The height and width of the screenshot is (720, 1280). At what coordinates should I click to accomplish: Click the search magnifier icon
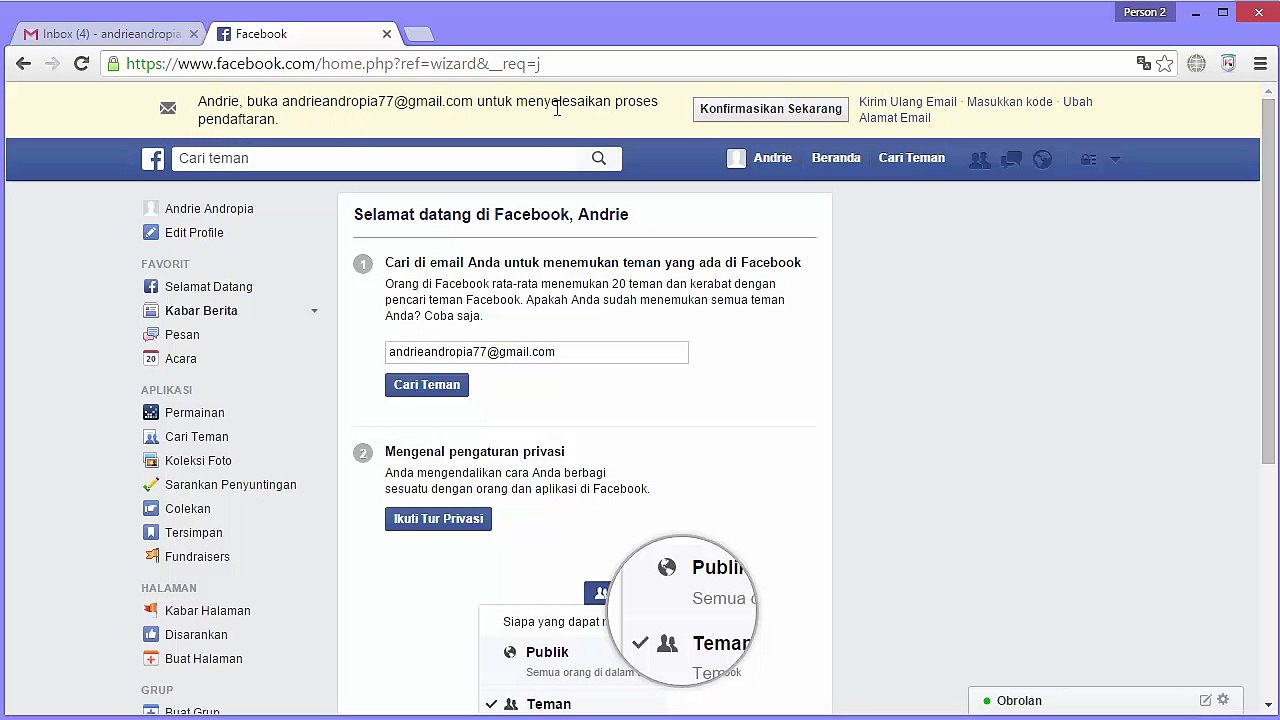pyautogui.click(x=599, y=158)
